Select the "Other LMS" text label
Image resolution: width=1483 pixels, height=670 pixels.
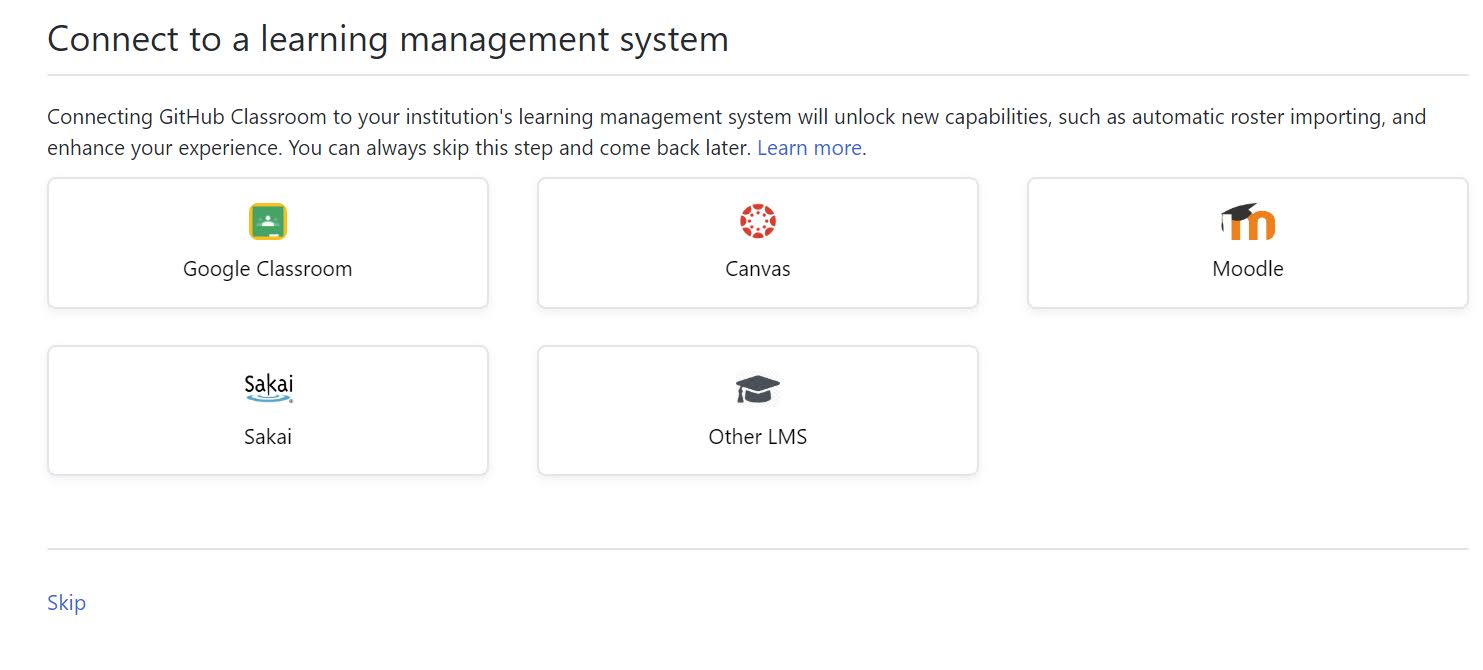757,437
